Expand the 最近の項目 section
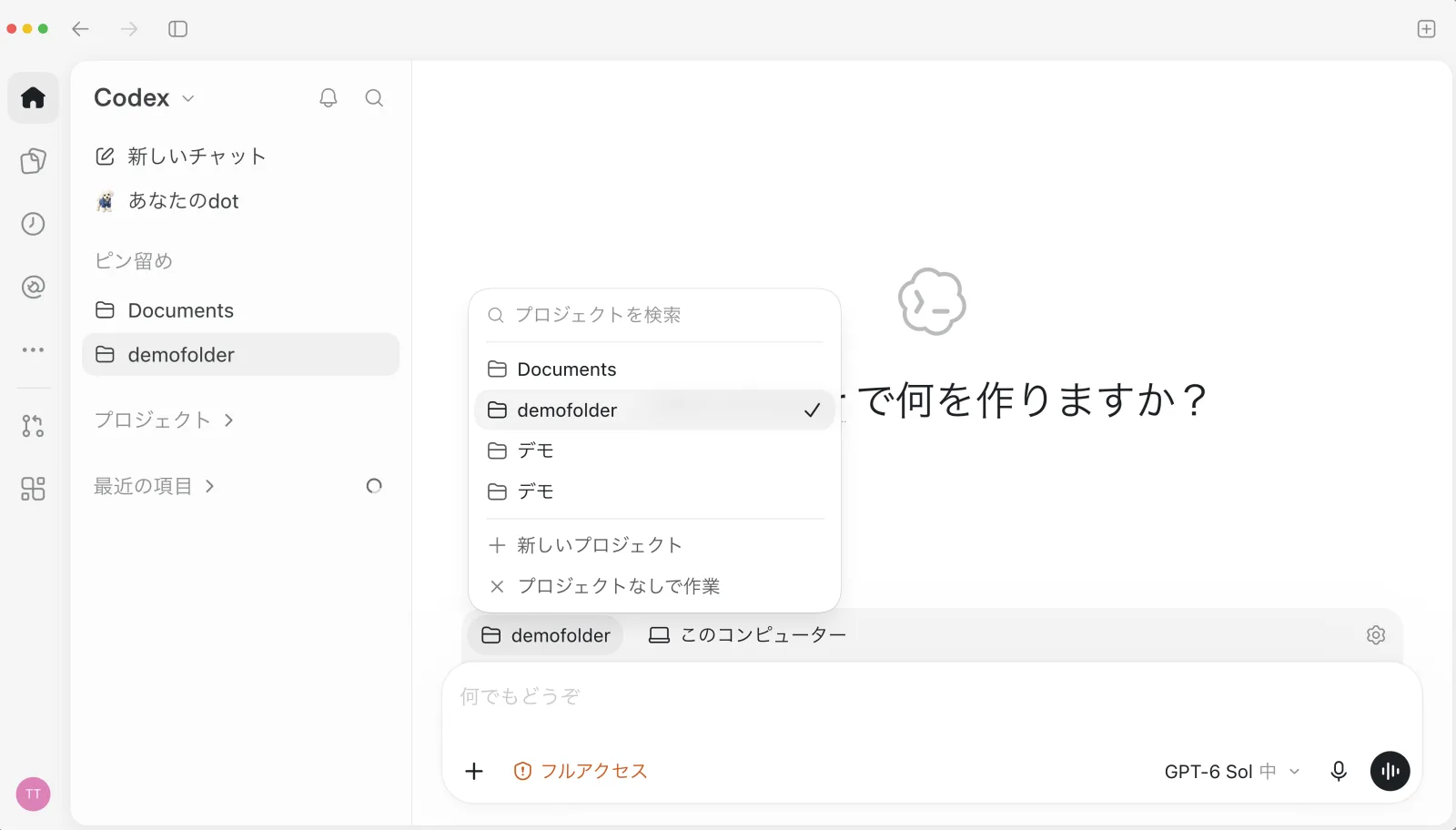Viewport: 1456px width, 830px height. click(x=155, y=486)
